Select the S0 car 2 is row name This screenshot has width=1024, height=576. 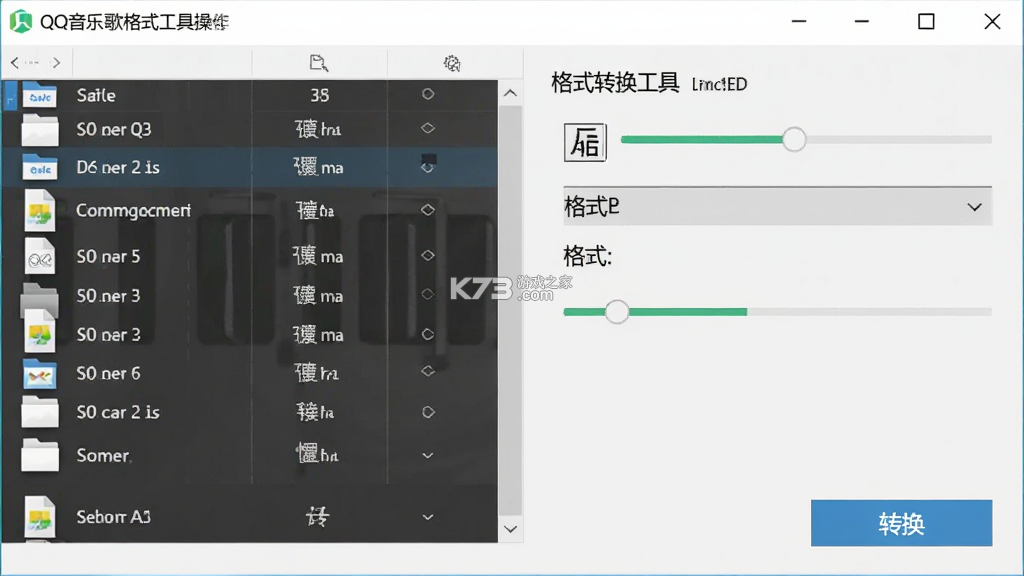pos(118,412)
